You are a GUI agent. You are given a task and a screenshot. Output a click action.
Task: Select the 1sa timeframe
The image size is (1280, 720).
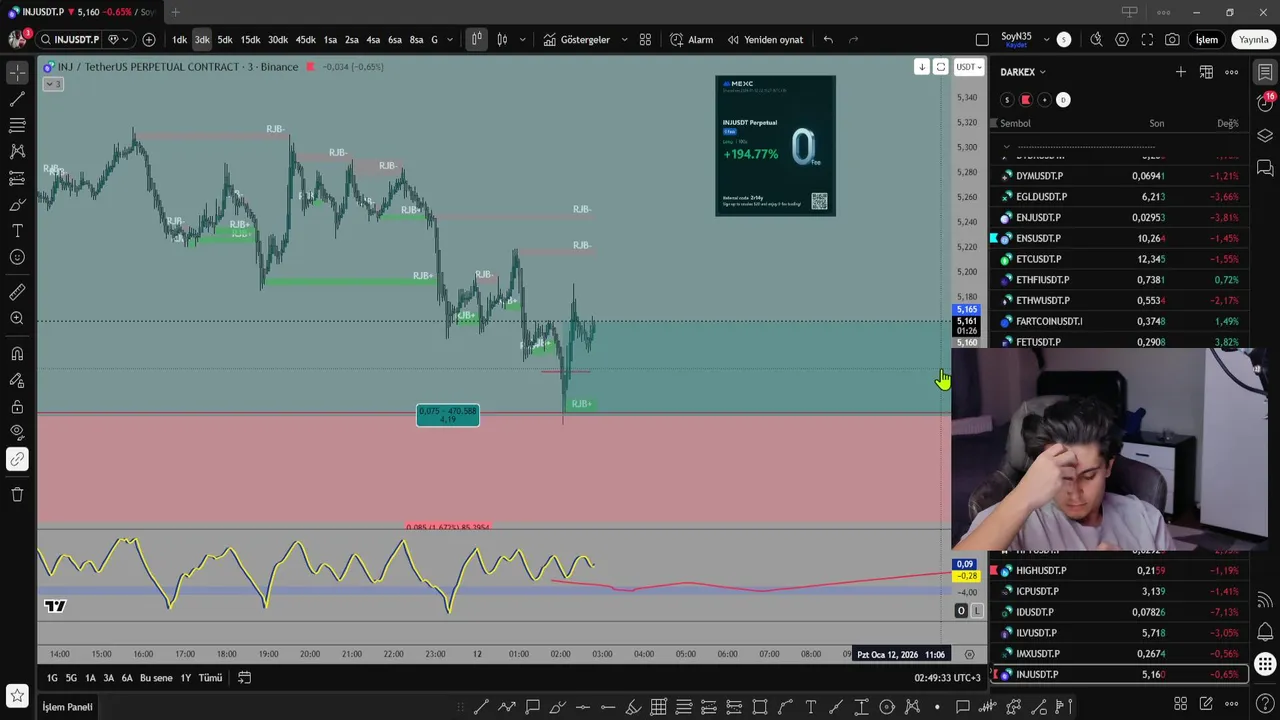pyautogui.click(x=330, y=40)
